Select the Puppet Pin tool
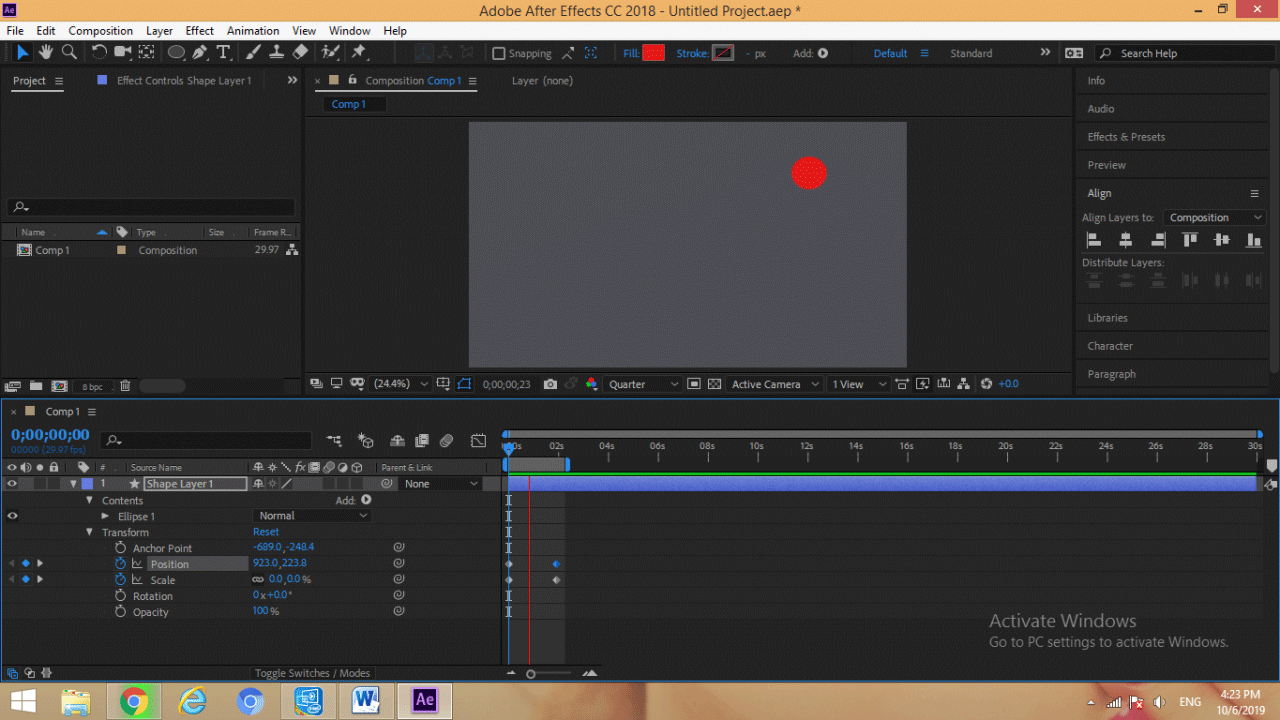Viewport: 1280px width, 720px height. (358, 52)
